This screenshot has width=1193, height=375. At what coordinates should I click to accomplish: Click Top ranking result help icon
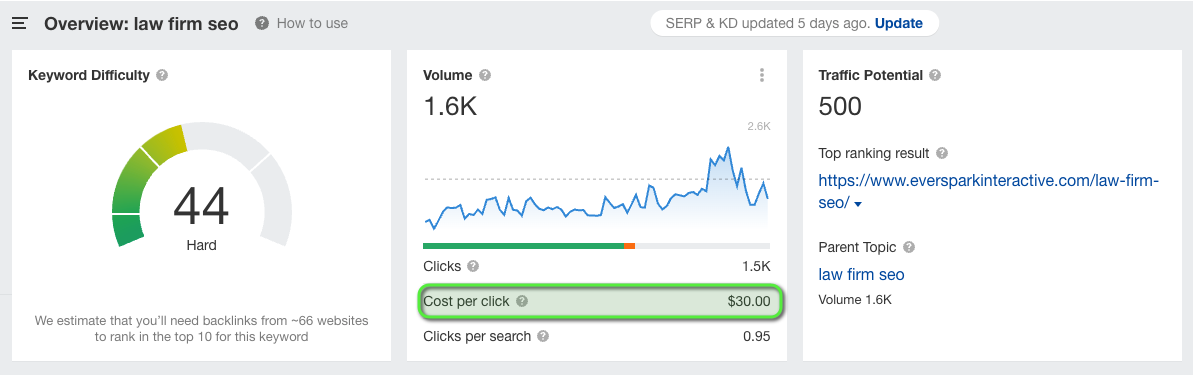pos(941,153)
